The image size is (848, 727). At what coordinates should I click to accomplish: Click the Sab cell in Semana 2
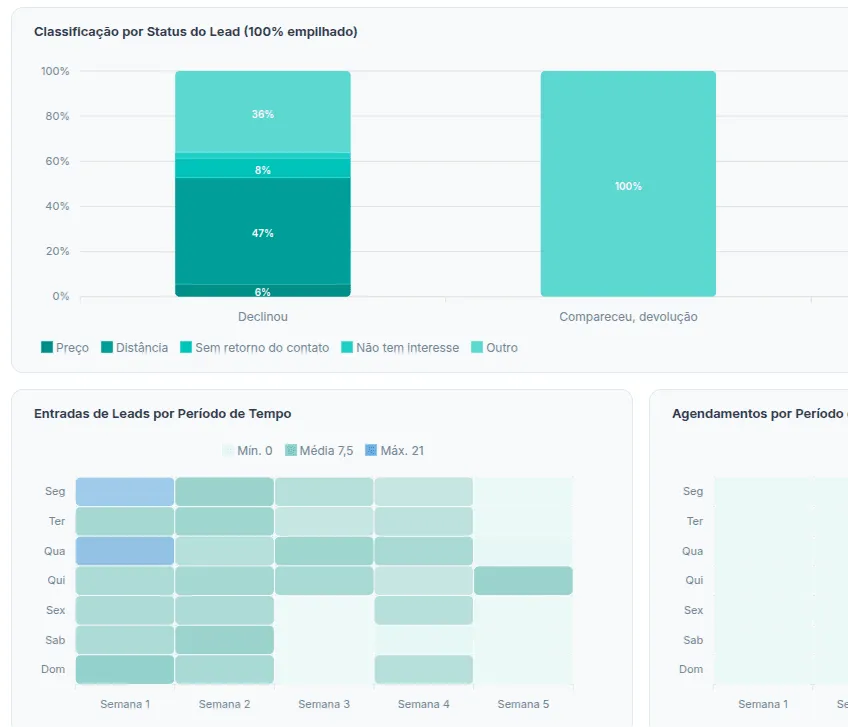click(x=224, y=640)
